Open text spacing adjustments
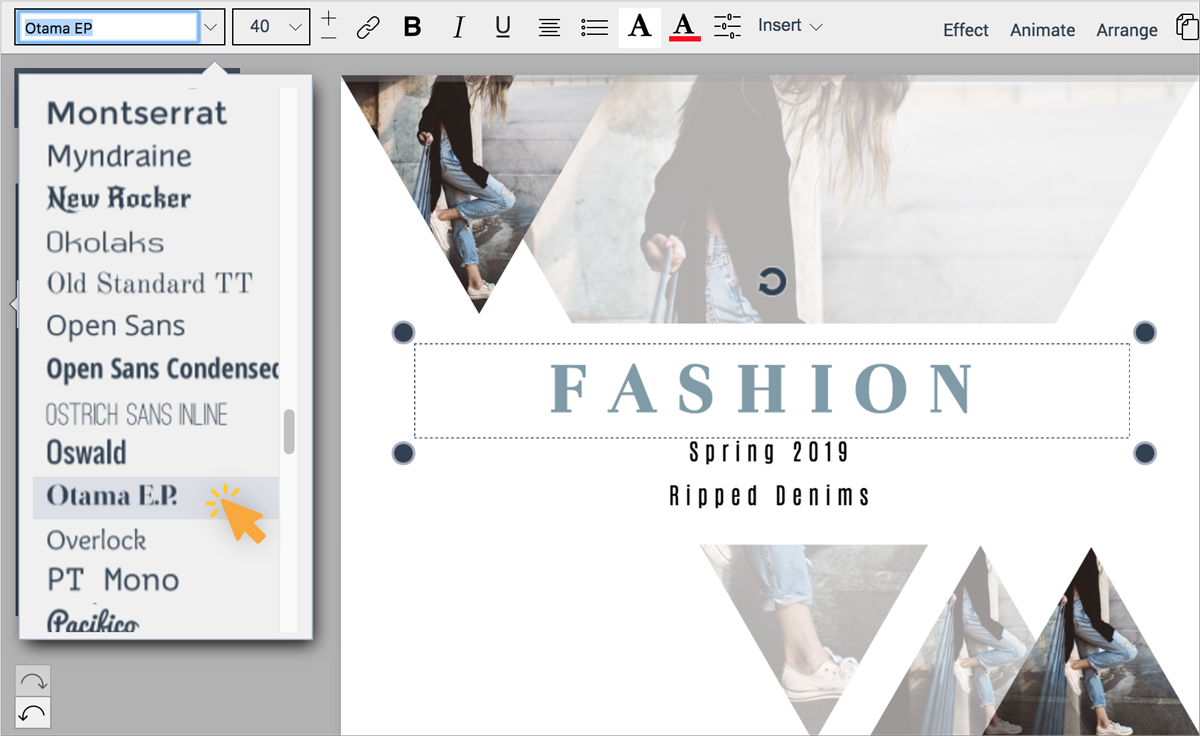The image size is (1200, 736). coord(729,28)
